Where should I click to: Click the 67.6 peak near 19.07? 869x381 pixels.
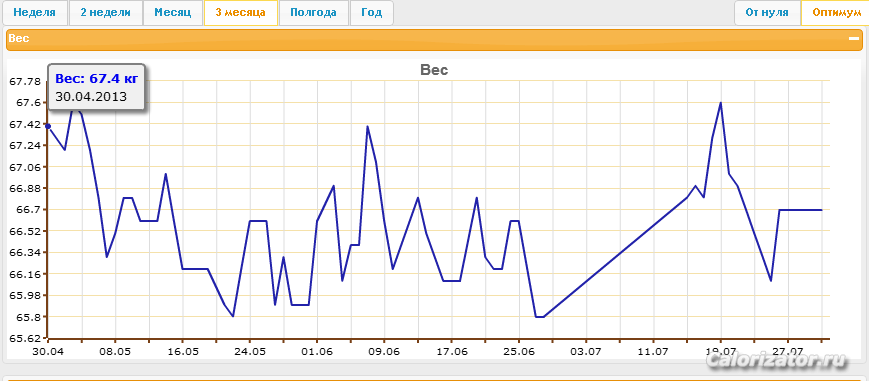[720, 103]
